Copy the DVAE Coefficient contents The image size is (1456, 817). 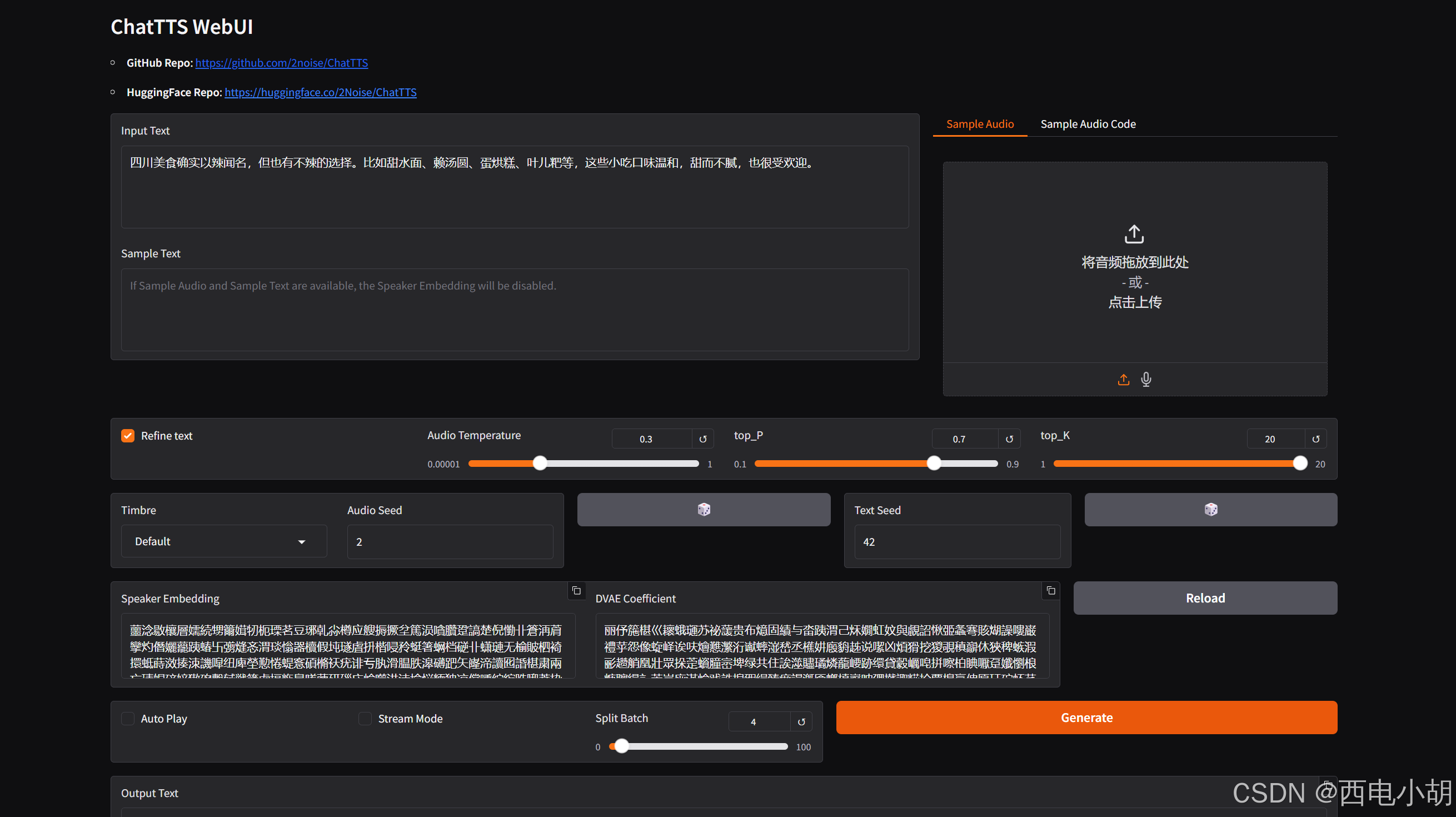coord(1050,591)
